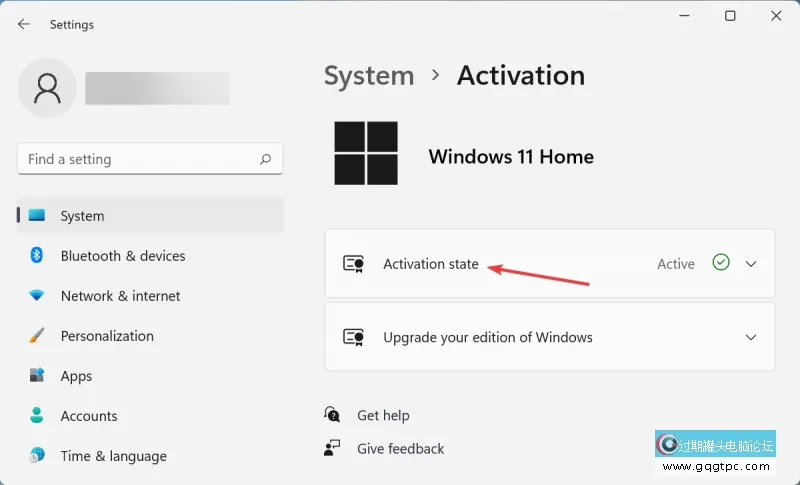Go to System breadcrumb link
Viewport: 800px width, 485px height.
point(369,76)
